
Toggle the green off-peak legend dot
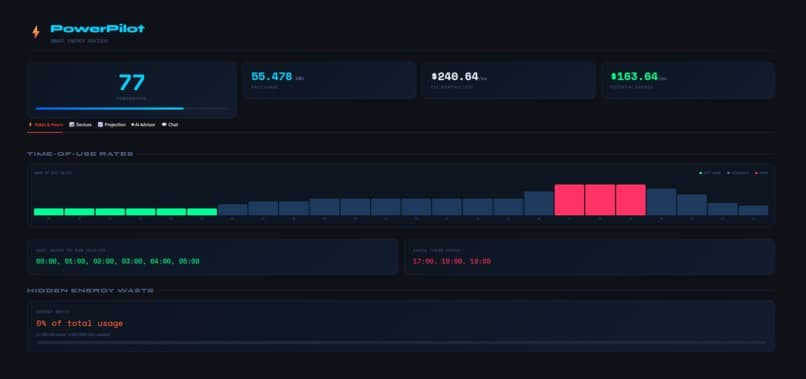[x=701, y=173]
